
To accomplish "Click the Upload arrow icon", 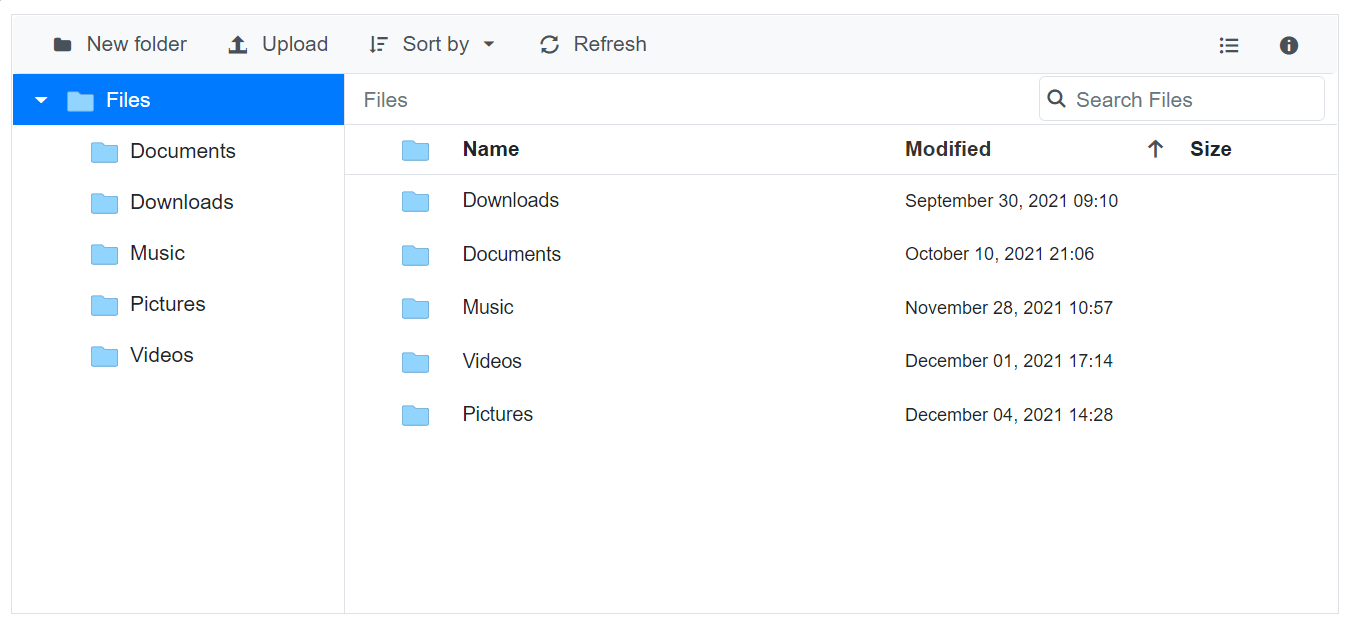I will click(238, 45).
